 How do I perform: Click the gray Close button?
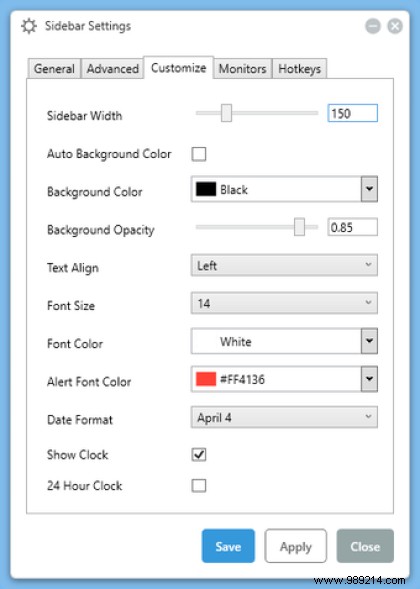pos(365,546)
